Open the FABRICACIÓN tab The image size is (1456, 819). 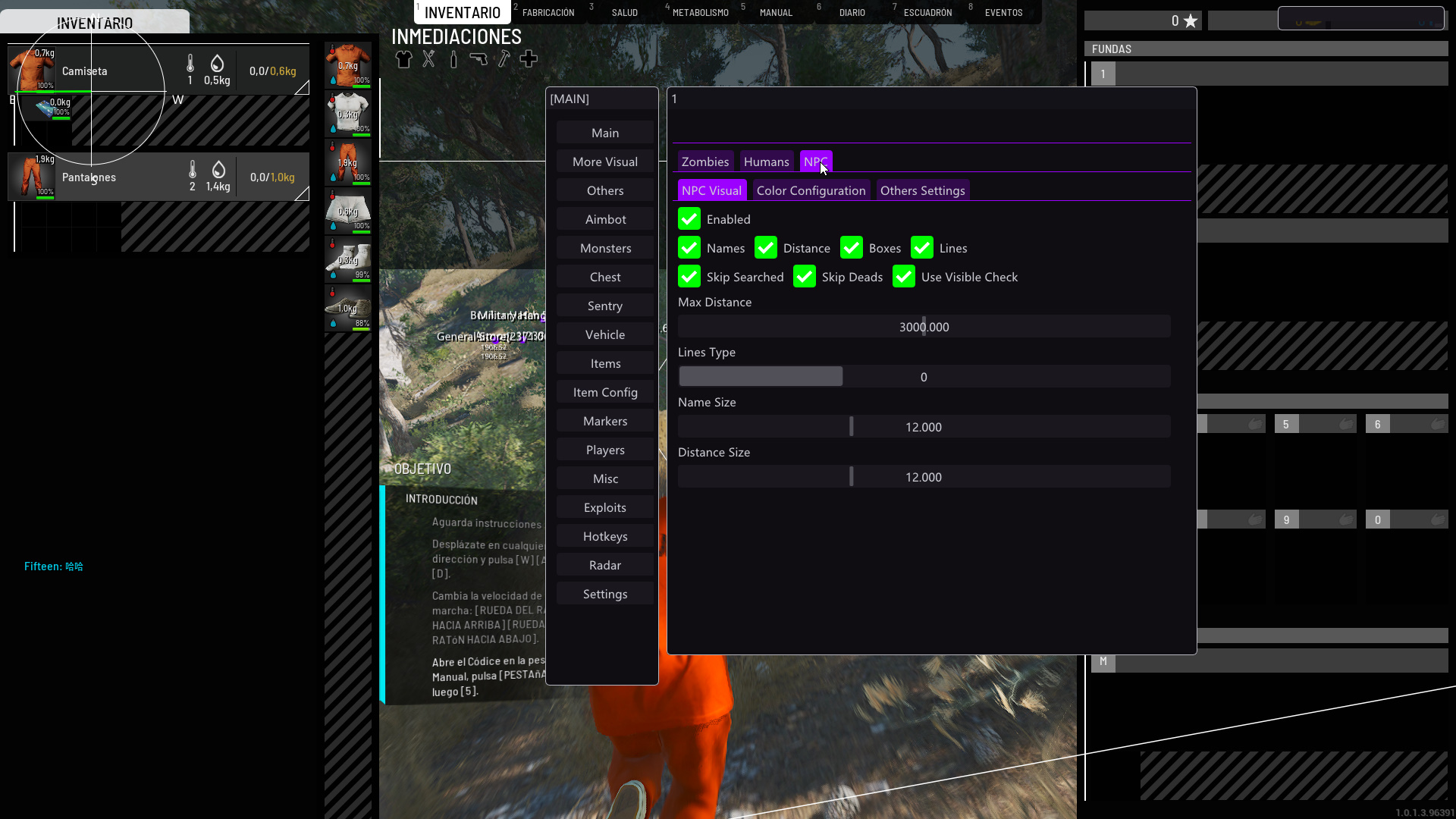click(x=548, y=12)
